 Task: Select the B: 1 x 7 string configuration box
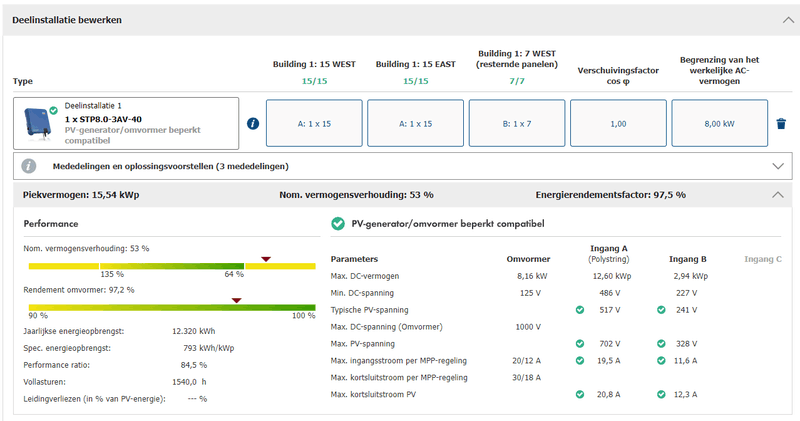click(516, 124)
